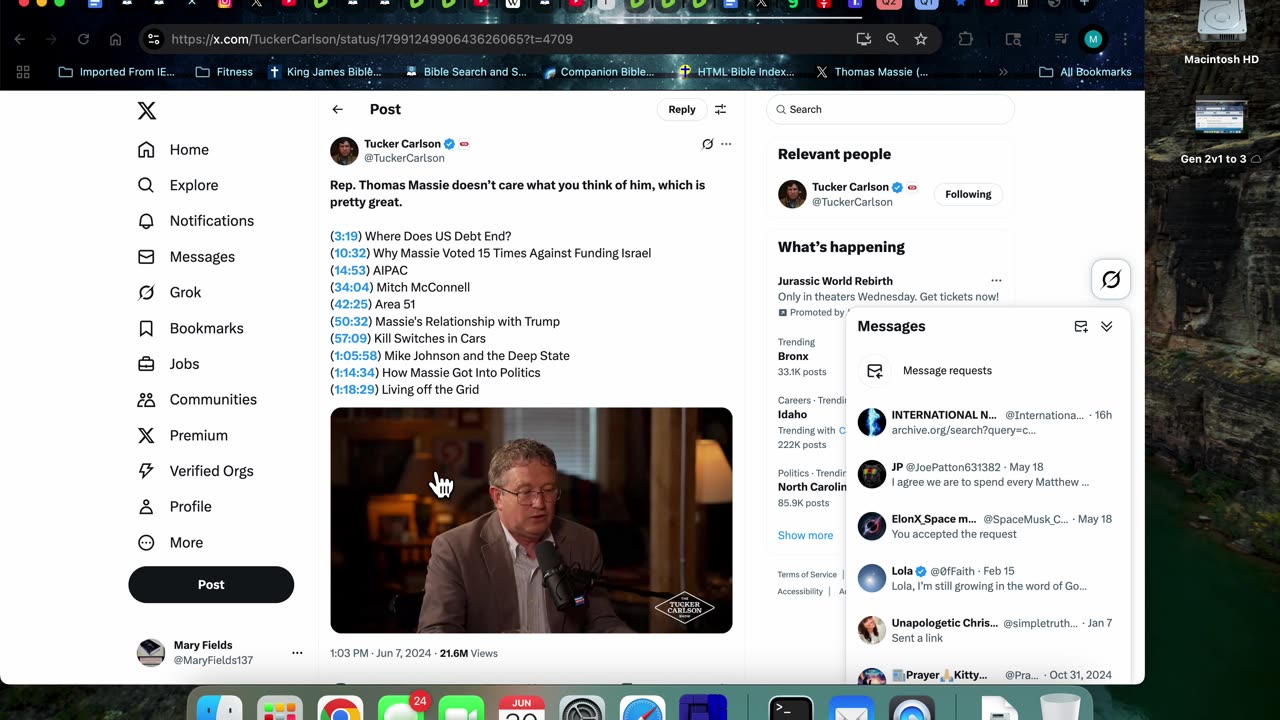Jump to 14:53 AIPAC timestamp
This screenshot has height=720, width=1280.
[350, 270]
